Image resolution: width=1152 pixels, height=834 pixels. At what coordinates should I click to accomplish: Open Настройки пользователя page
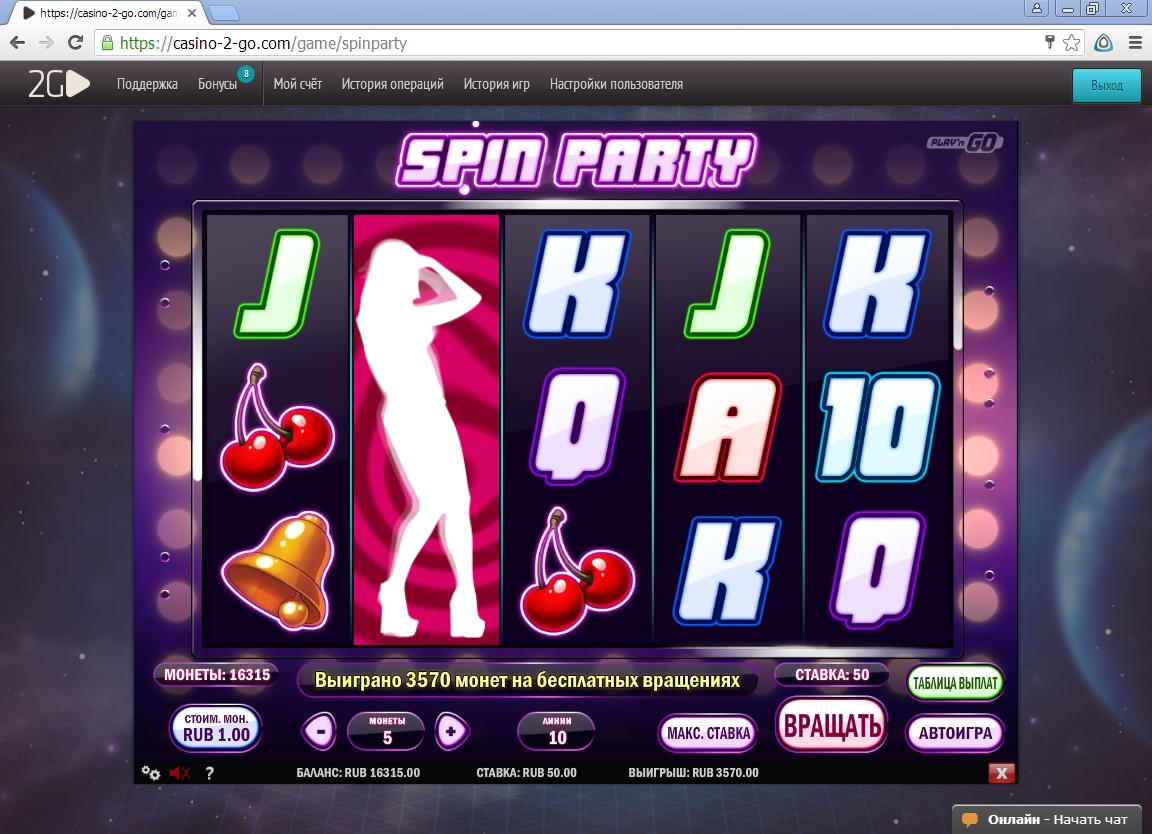616,84
